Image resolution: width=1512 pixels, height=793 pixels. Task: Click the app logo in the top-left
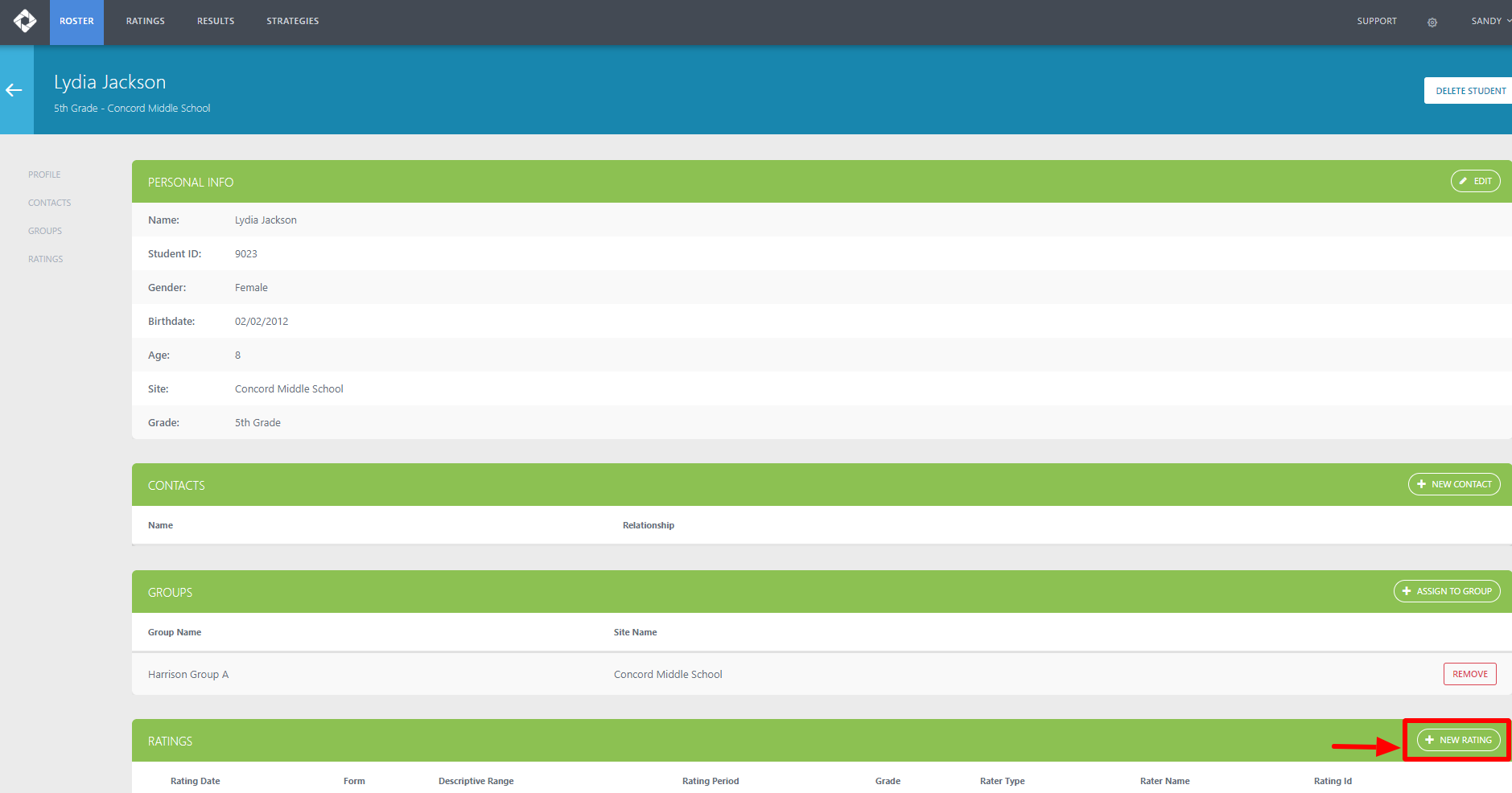pos(25,21)
